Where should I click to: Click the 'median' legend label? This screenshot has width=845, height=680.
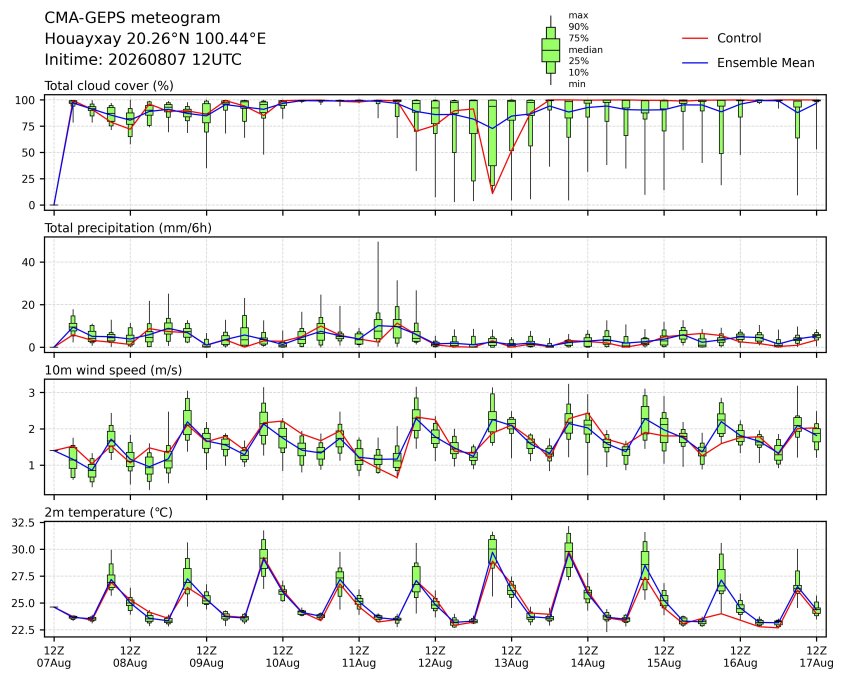[x=585, y=50]
